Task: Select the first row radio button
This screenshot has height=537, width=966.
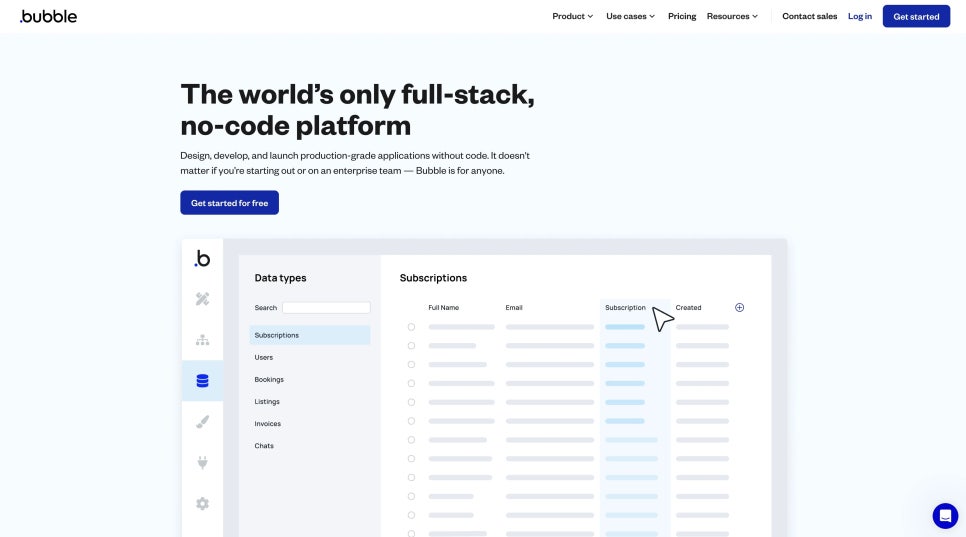Action: [411, 327]
